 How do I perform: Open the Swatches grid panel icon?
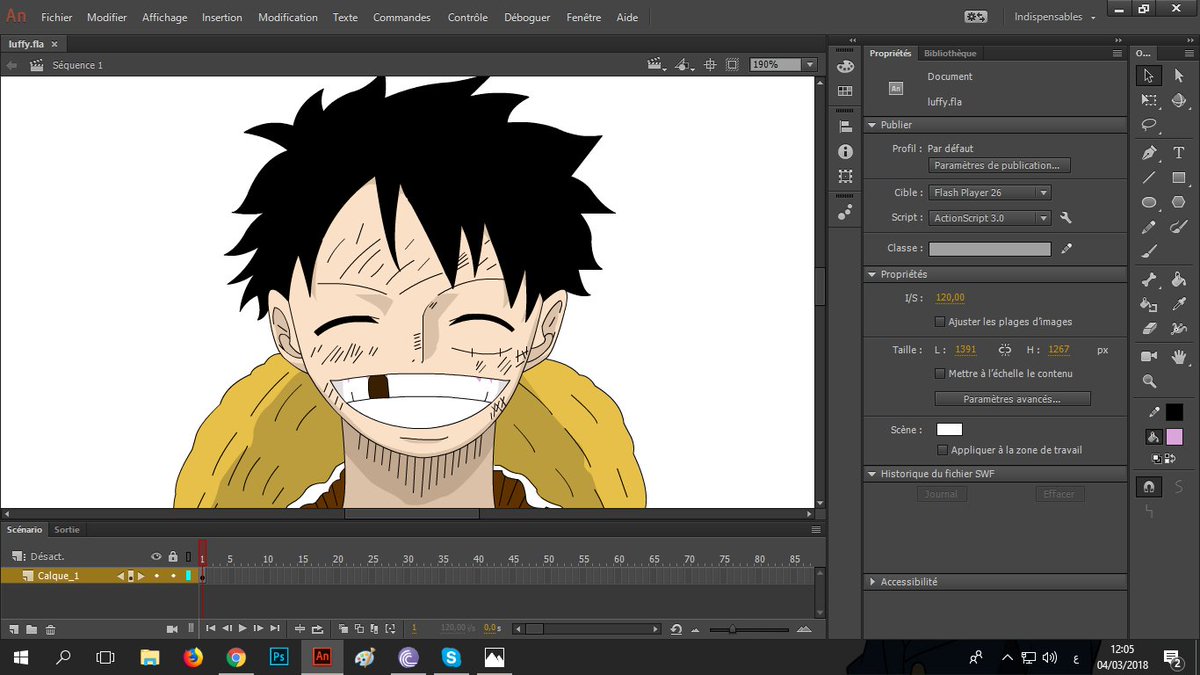click(x=845, y=91)
